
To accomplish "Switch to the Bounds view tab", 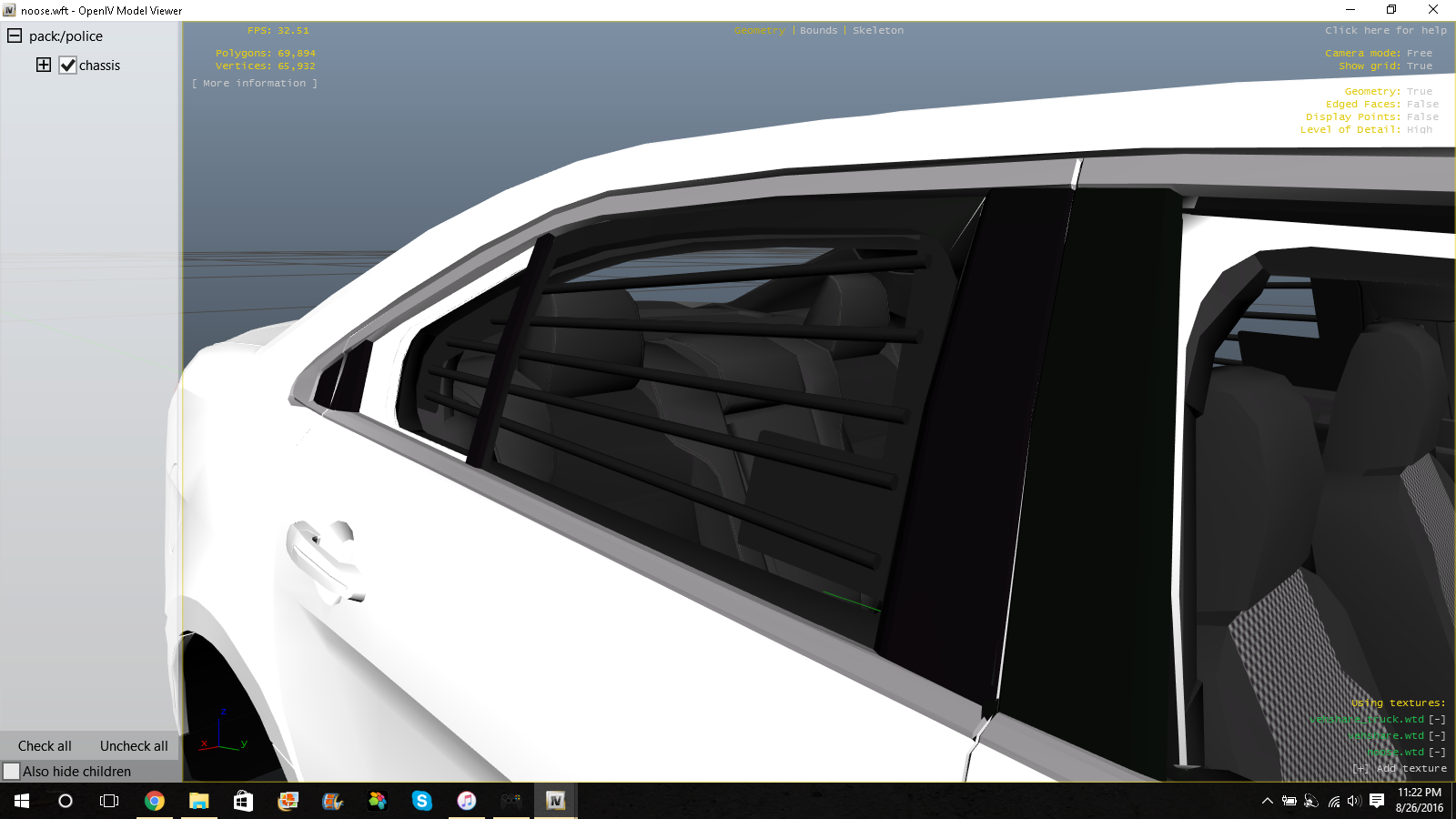I will (818, 31).
